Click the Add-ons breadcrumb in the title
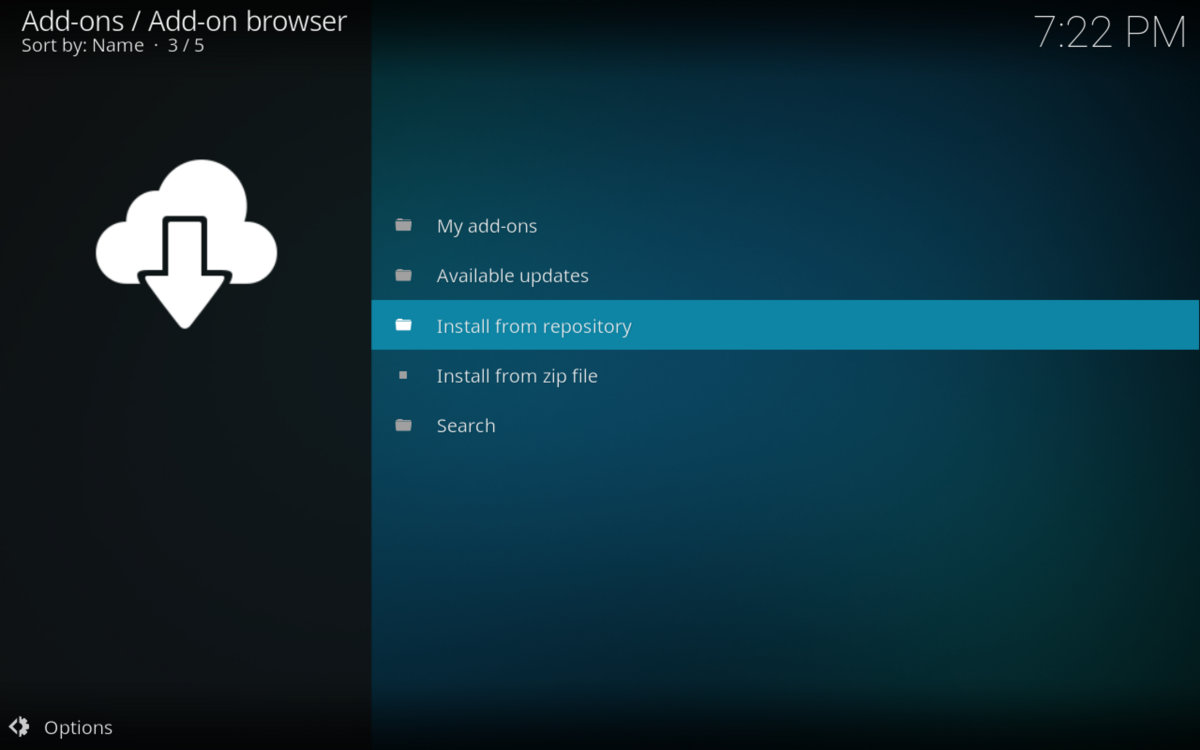This screenshot has height=750, width=1200. pyautogui.click(x=72, y=21)
